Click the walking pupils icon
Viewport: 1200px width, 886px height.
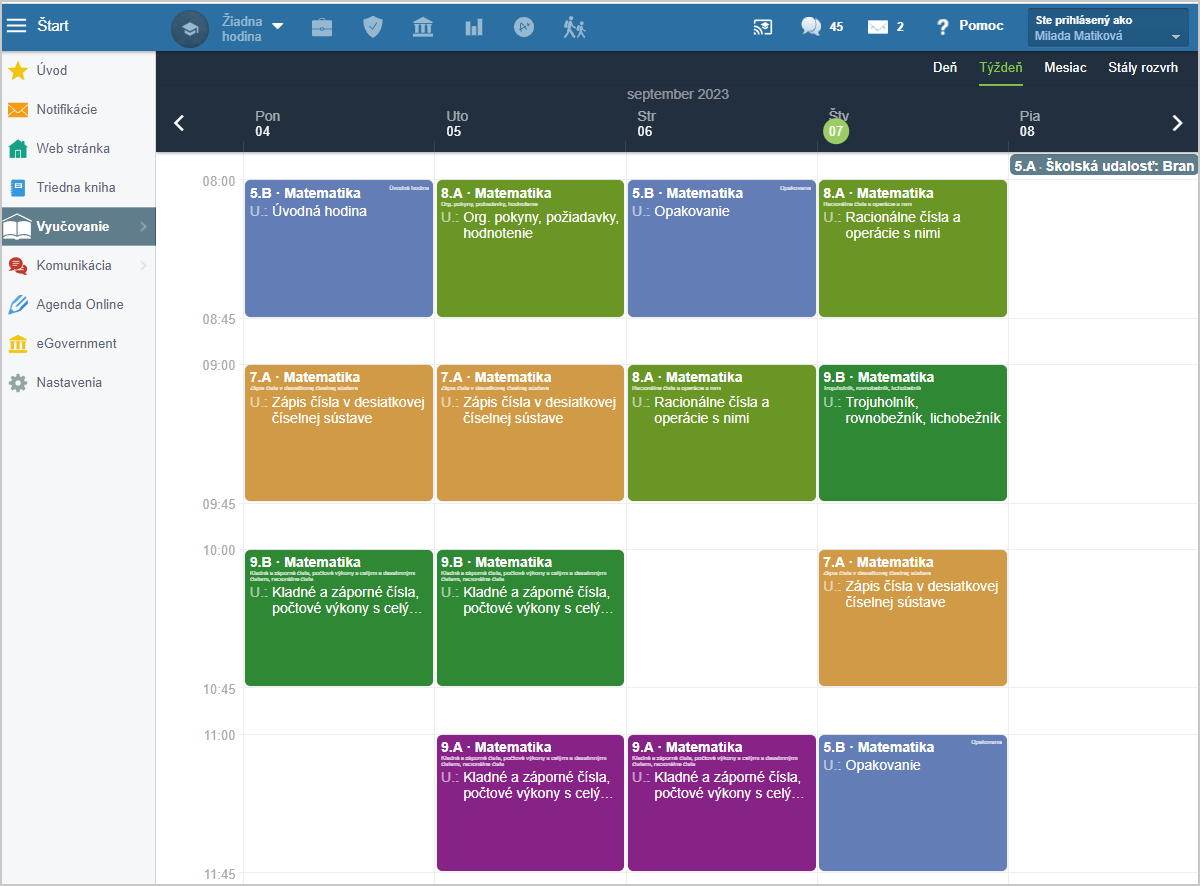coord(574,27)
